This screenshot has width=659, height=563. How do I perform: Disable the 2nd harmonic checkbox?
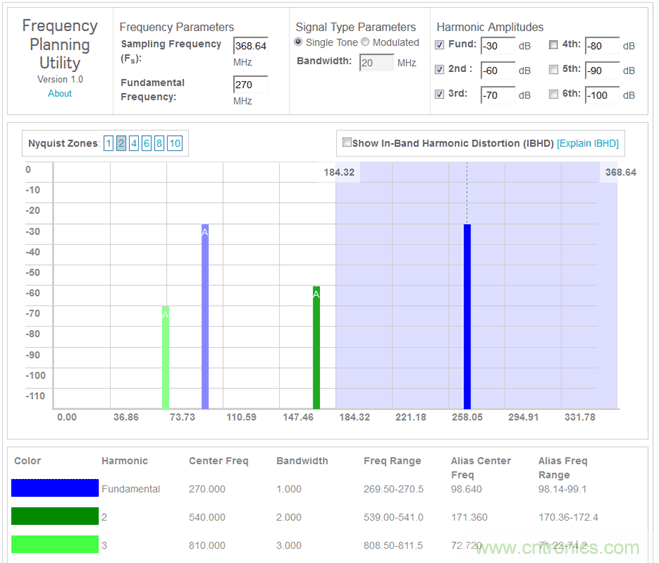pyautogui.click(x=440, y=70)
